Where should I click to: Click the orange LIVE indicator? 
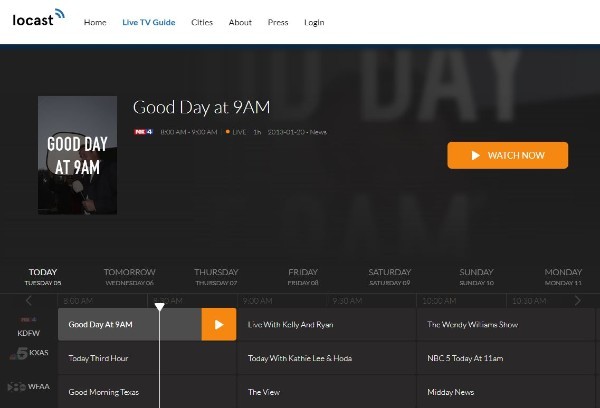coord(236,132)
